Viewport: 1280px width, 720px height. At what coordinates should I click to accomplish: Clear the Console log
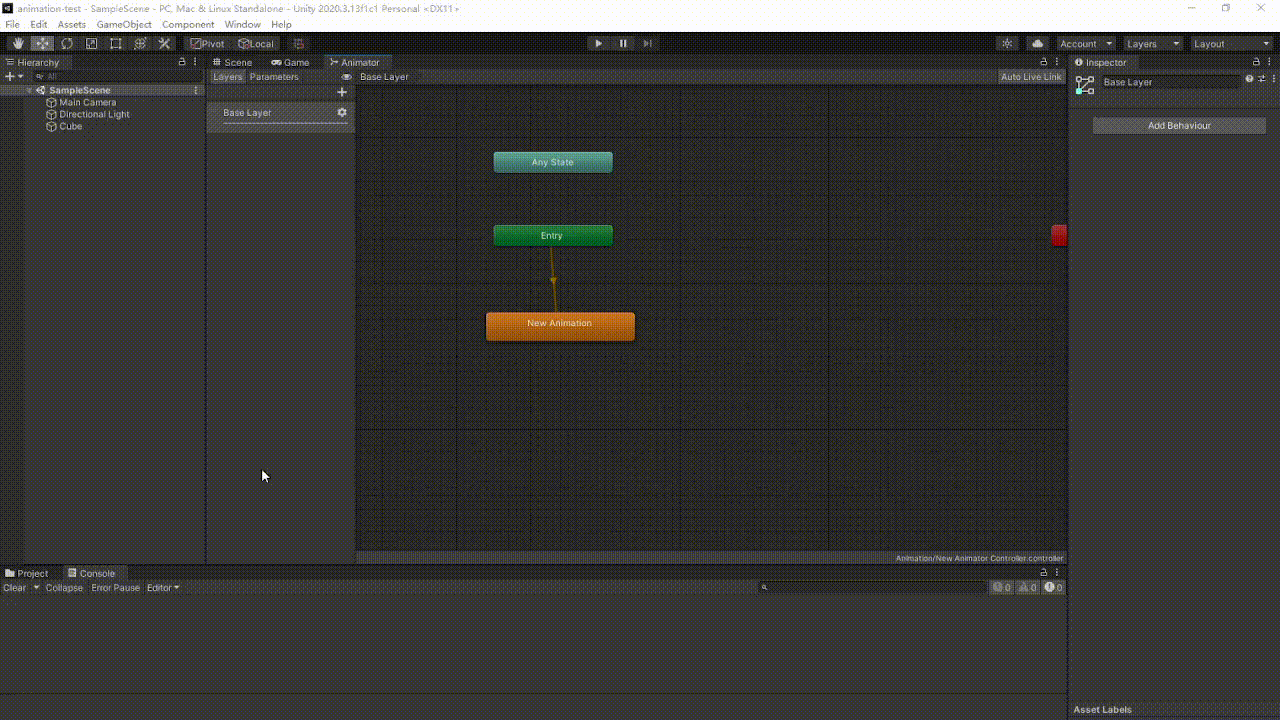point(15,587)
